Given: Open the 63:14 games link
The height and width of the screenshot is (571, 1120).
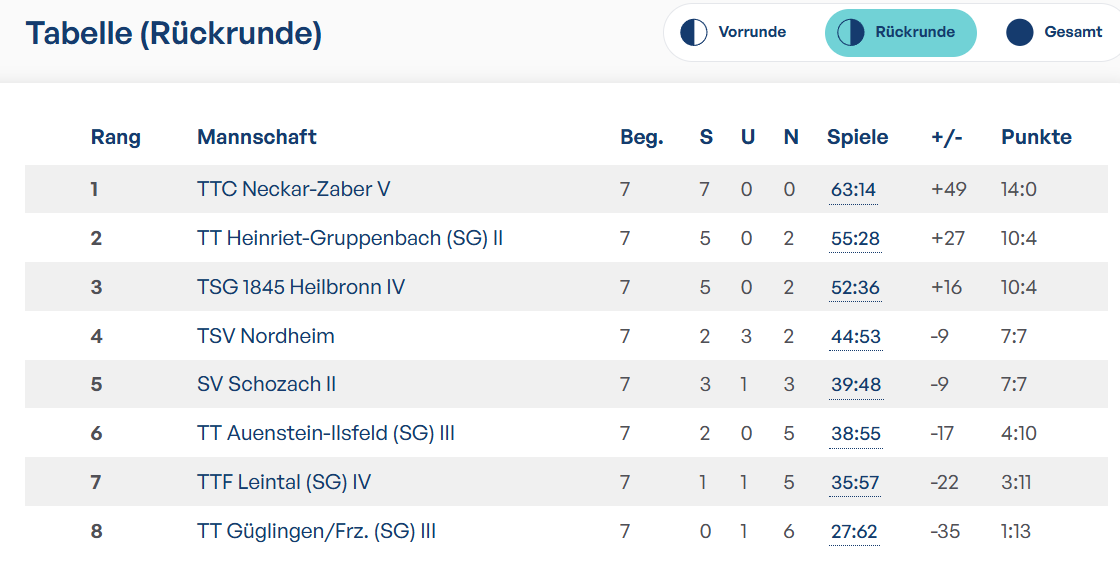Looking at the screenshot, I should click(x=853, y=190).
